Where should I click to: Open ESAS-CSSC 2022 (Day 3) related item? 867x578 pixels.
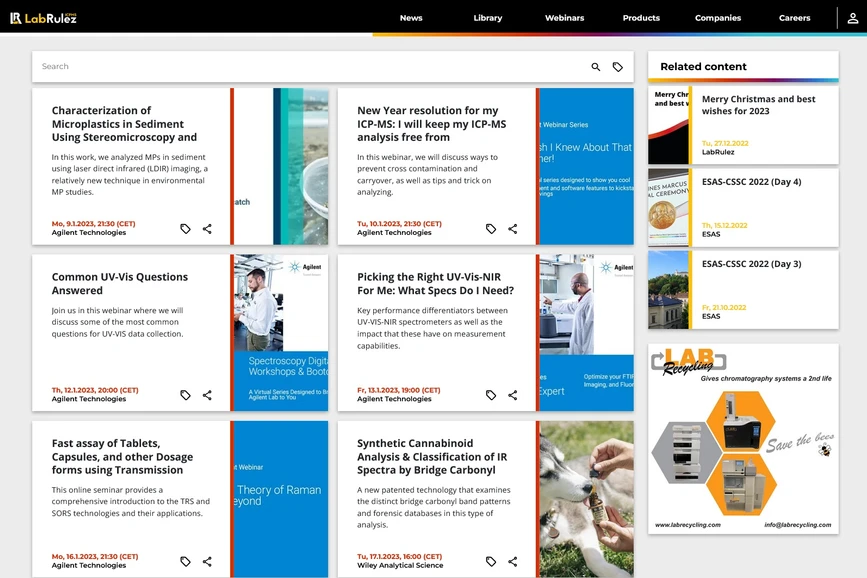coord(751,264)
